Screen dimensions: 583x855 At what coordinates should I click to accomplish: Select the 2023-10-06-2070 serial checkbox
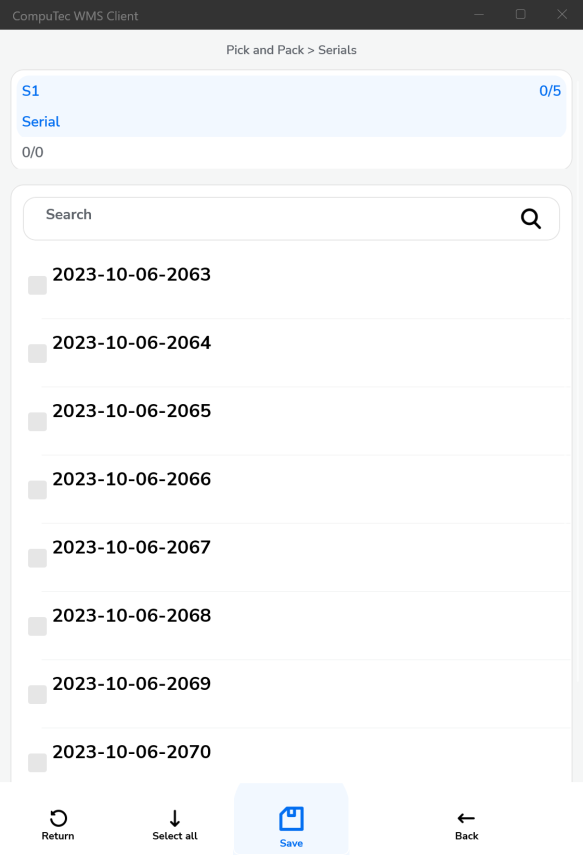pos(37,762)
